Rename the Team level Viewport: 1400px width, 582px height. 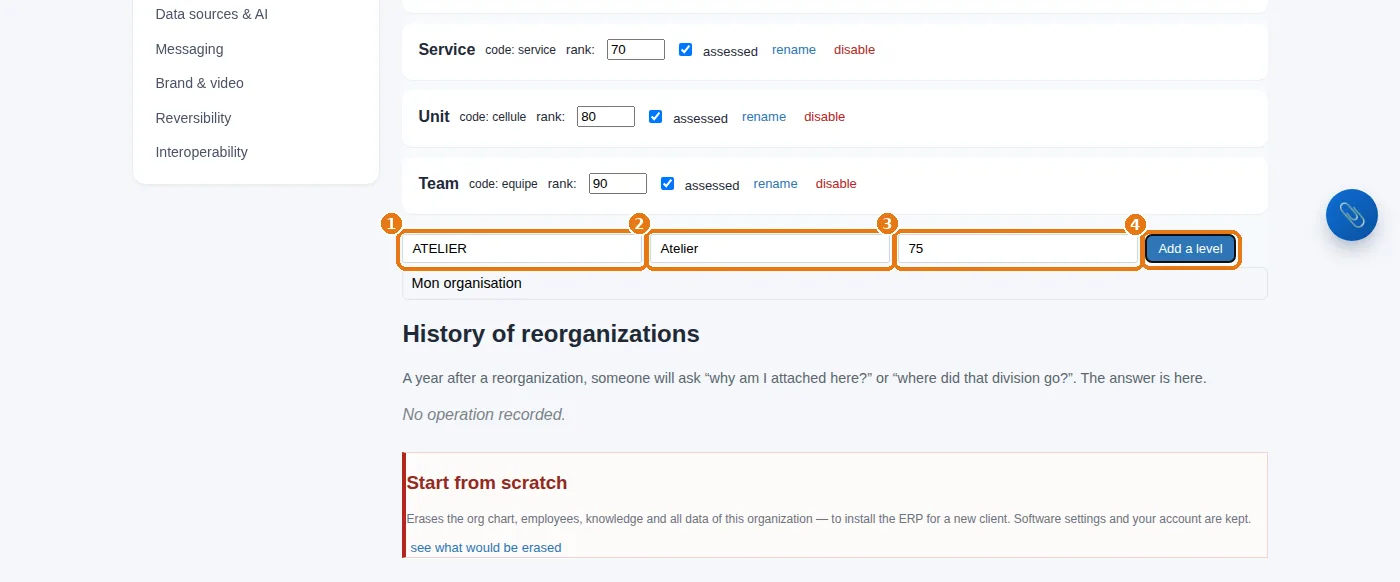click(775, 184)
